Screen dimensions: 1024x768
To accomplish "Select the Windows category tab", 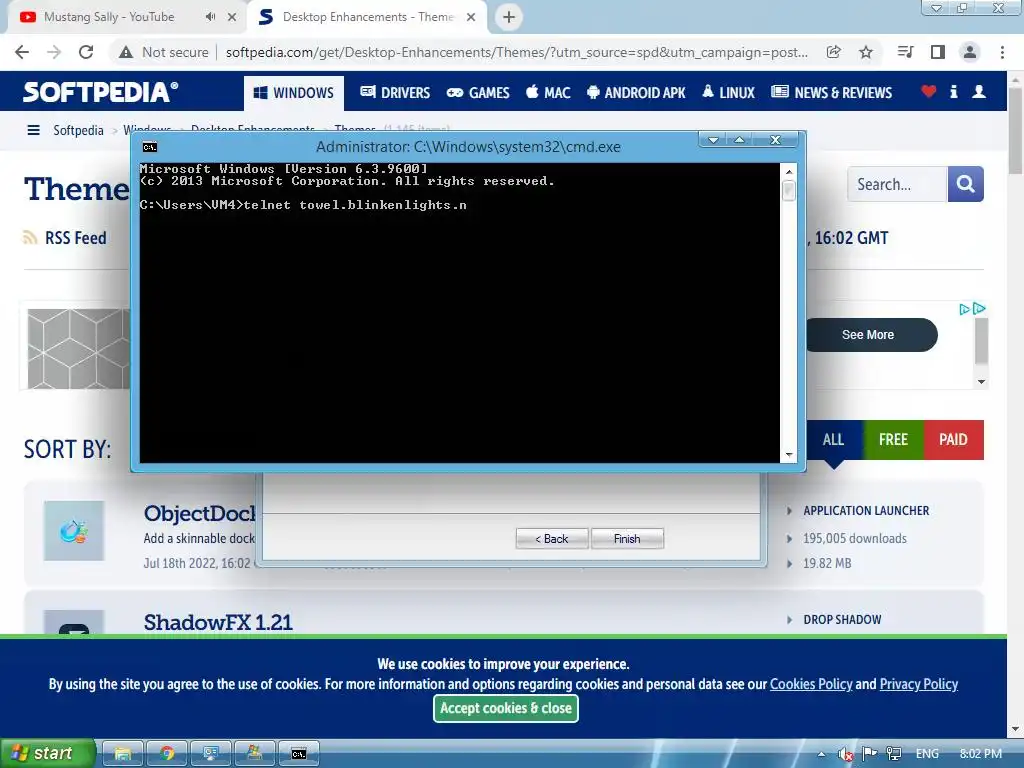I will (x=294, y=93).
